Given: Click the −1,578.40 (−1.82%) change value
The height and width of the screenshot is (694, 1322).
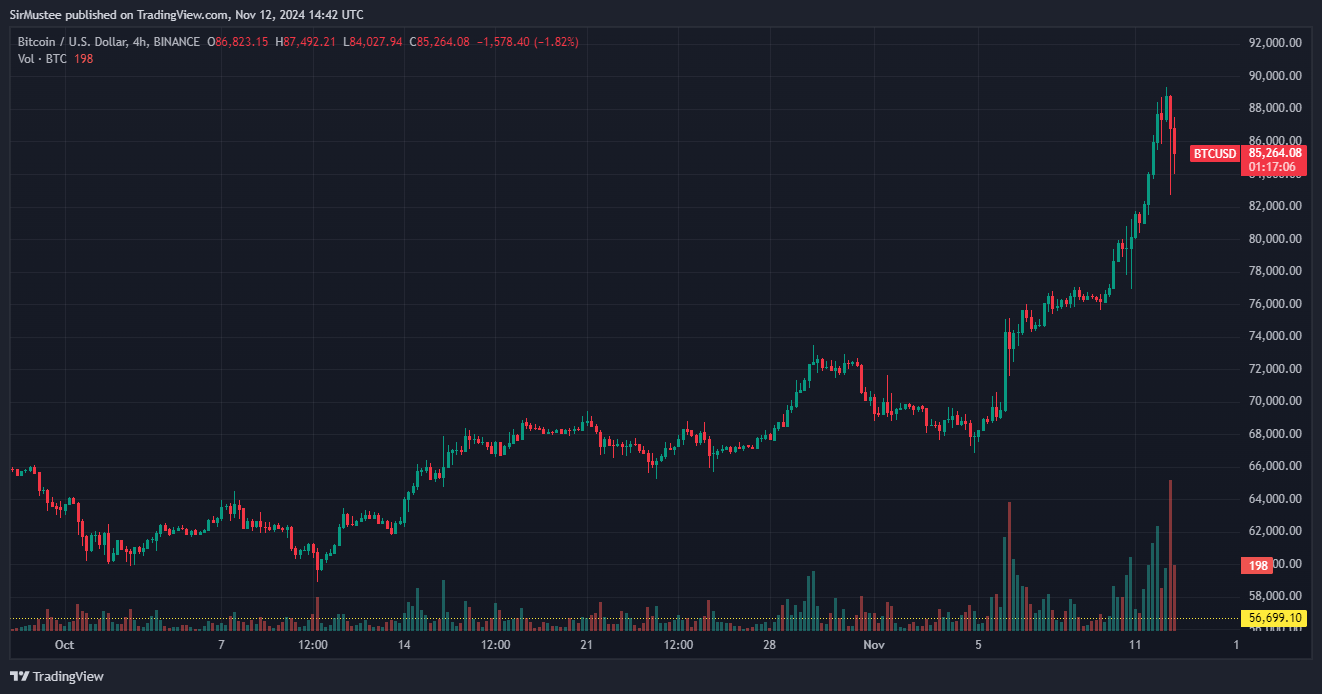Looking at the screenshot, I should coord(528,42).
